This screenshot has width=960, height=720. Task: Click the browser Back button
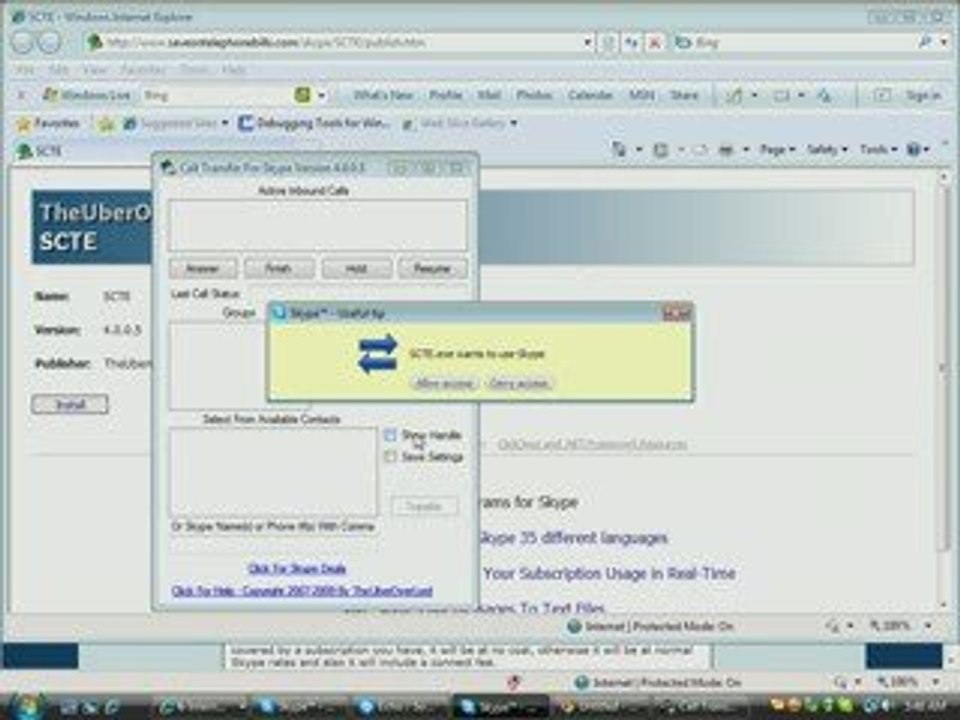click(x=22, y=42)
